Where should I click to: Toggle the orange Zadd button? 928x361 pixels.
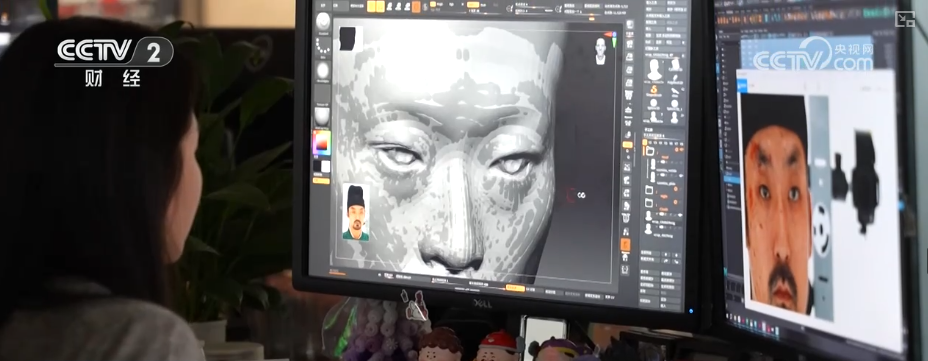click(x=473, y=5)
